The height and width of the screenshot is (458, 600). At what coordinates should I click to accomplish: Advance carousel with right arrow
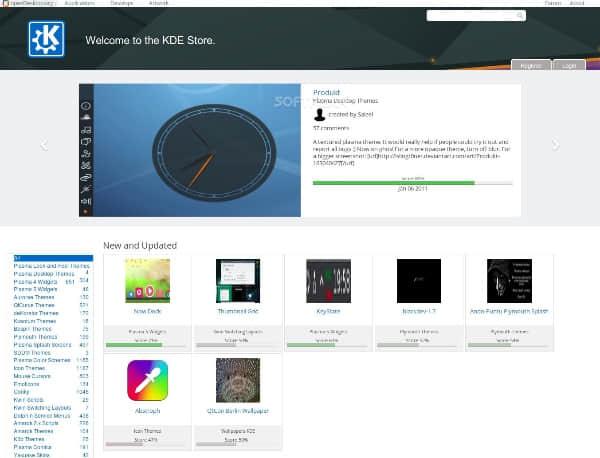tap(556, 145)
